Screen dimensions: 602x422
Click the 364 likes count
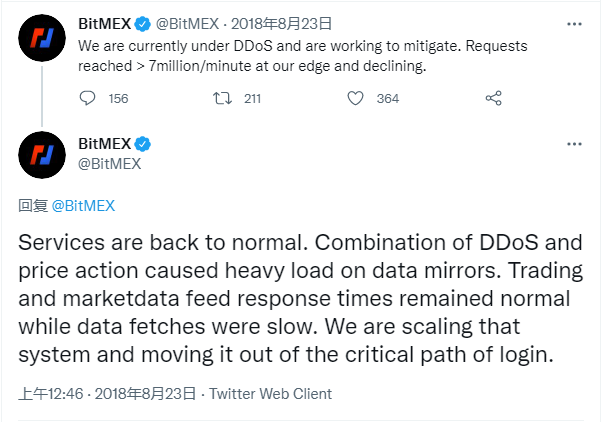[x=388, y=98]
